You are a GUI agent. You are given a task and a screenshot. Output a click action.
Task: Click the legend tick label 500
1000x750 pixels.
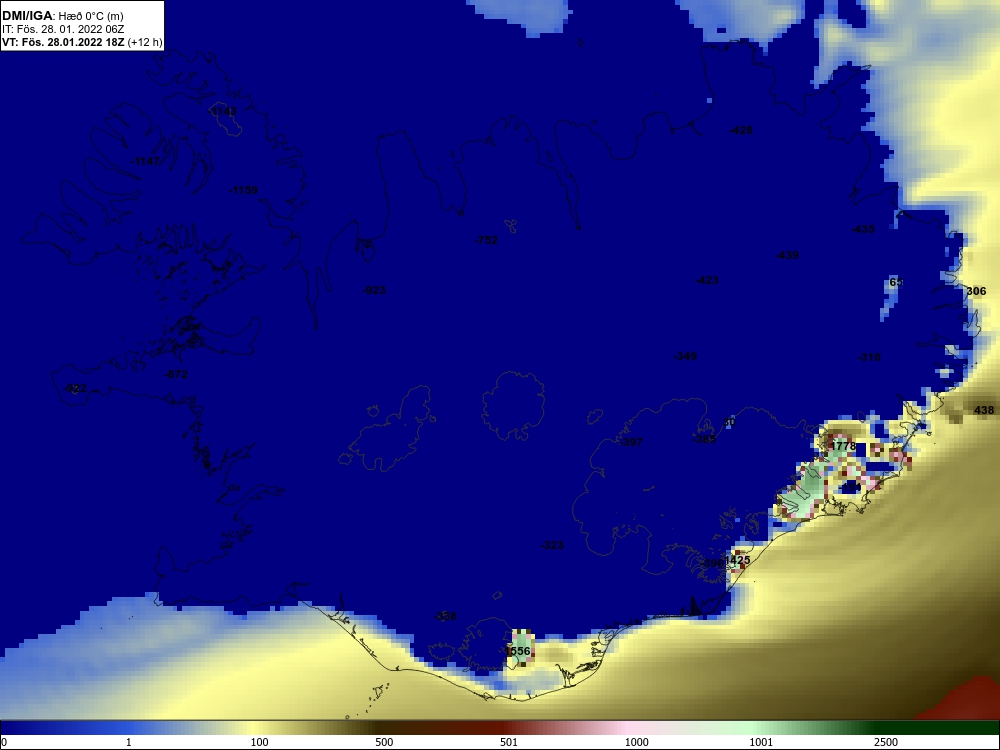384,742
